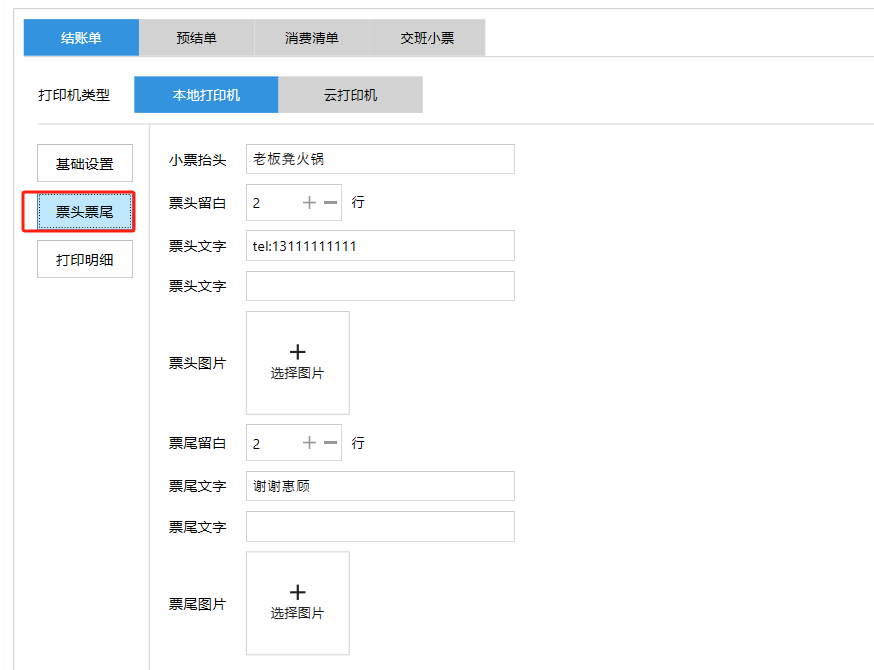Click the minus icon for 票头留白
The height and width of the screenshot is (670, 874).
[x=330, y=203]
